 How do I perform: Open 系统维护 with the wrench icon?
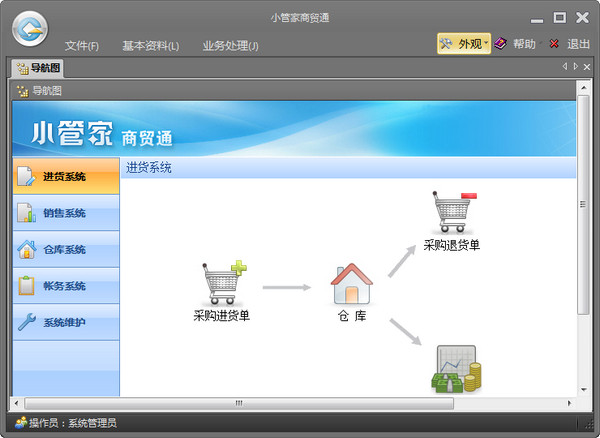tap(66, 322)
